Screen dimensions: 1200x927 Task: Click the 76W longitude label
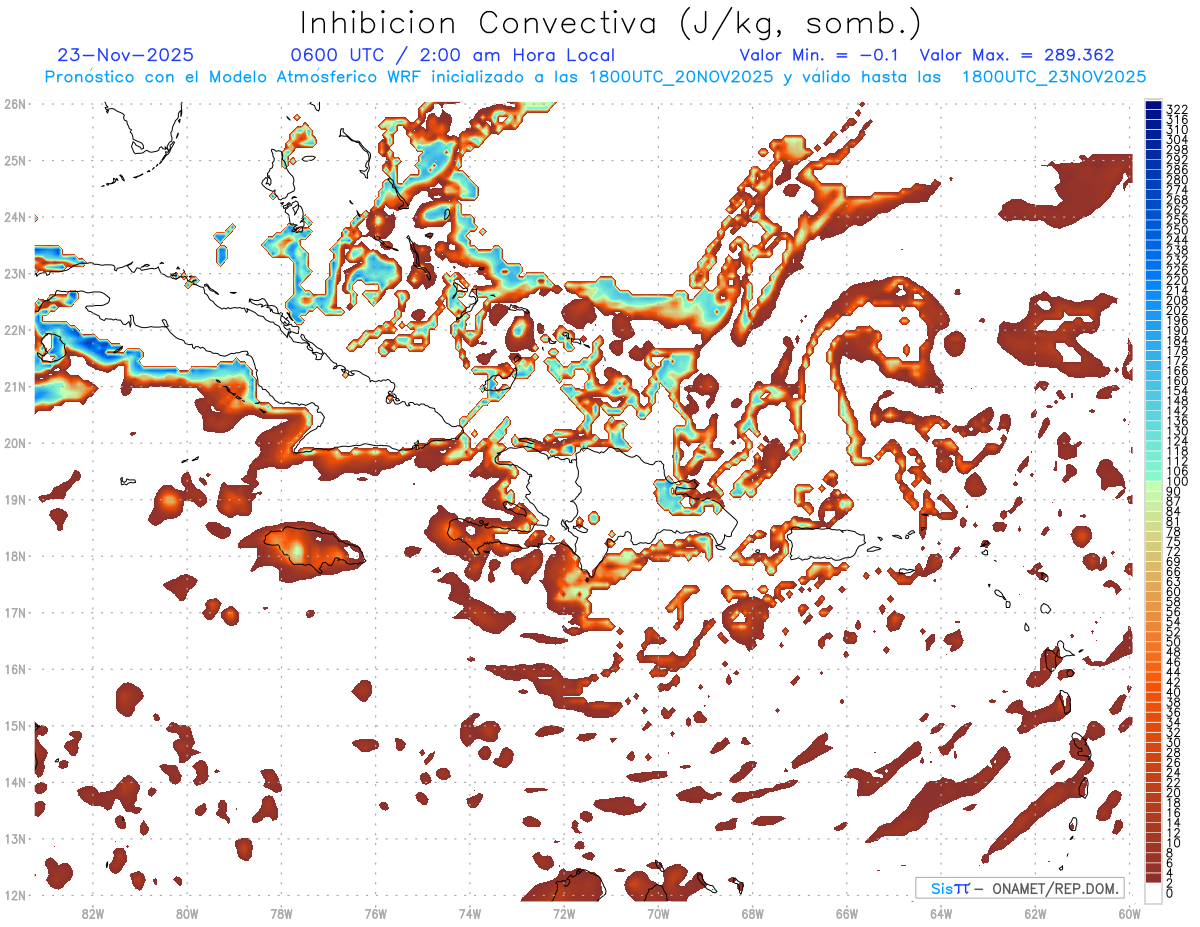tap(376, 913)
